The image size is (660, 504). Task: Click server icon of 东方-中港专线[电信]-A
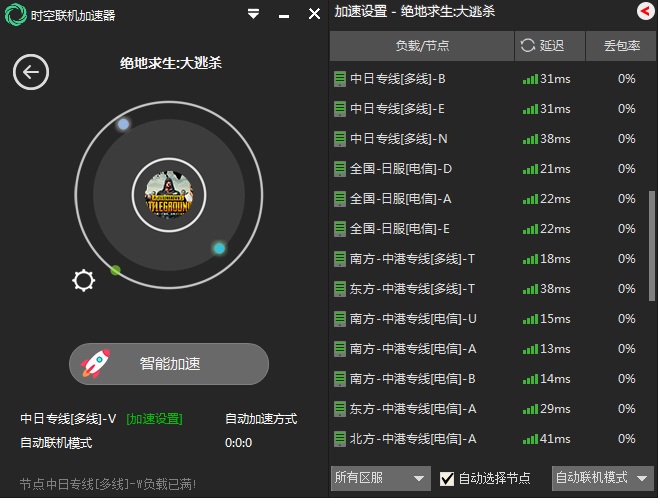[x=339, y=409]
